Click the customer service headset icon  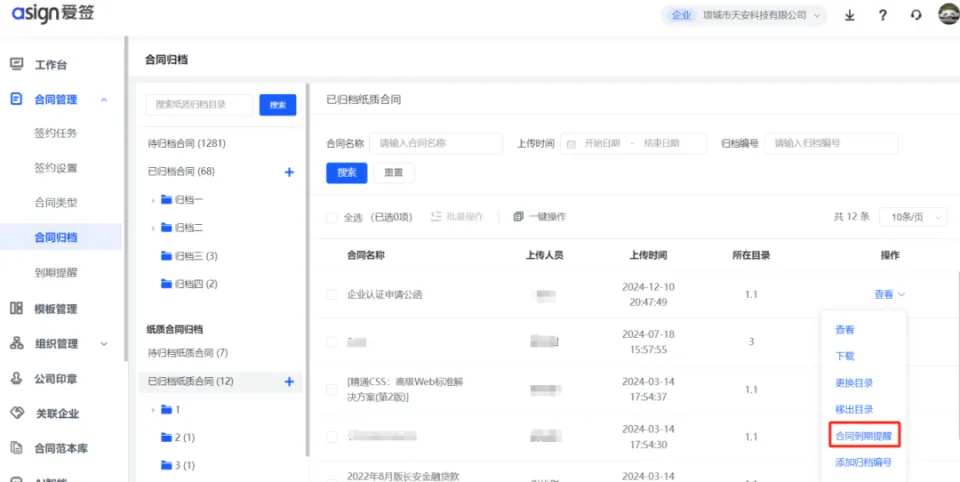tap(916, 15)
